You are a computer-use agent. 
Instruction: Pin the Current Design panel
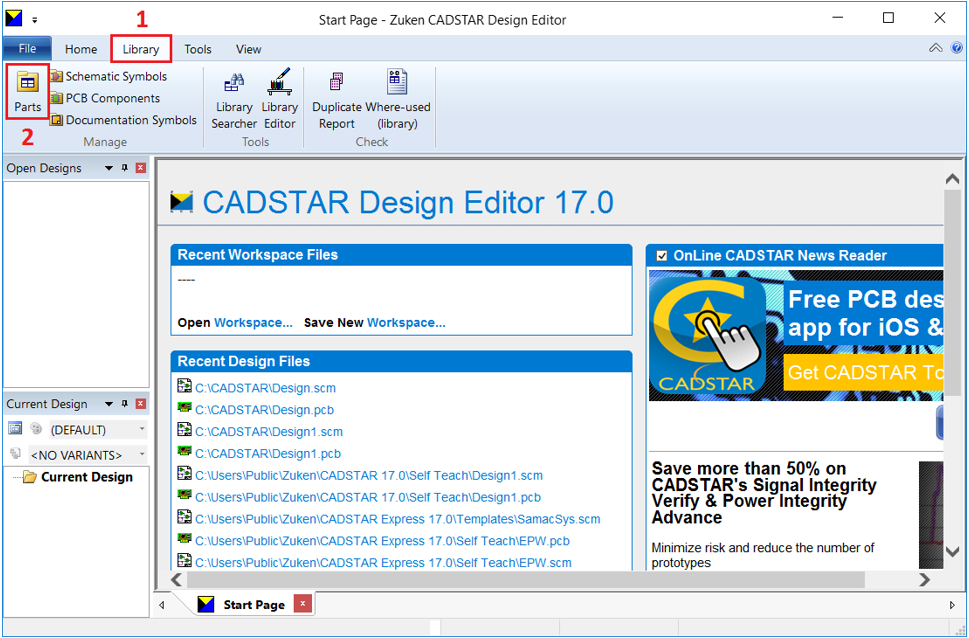[125, 404]
